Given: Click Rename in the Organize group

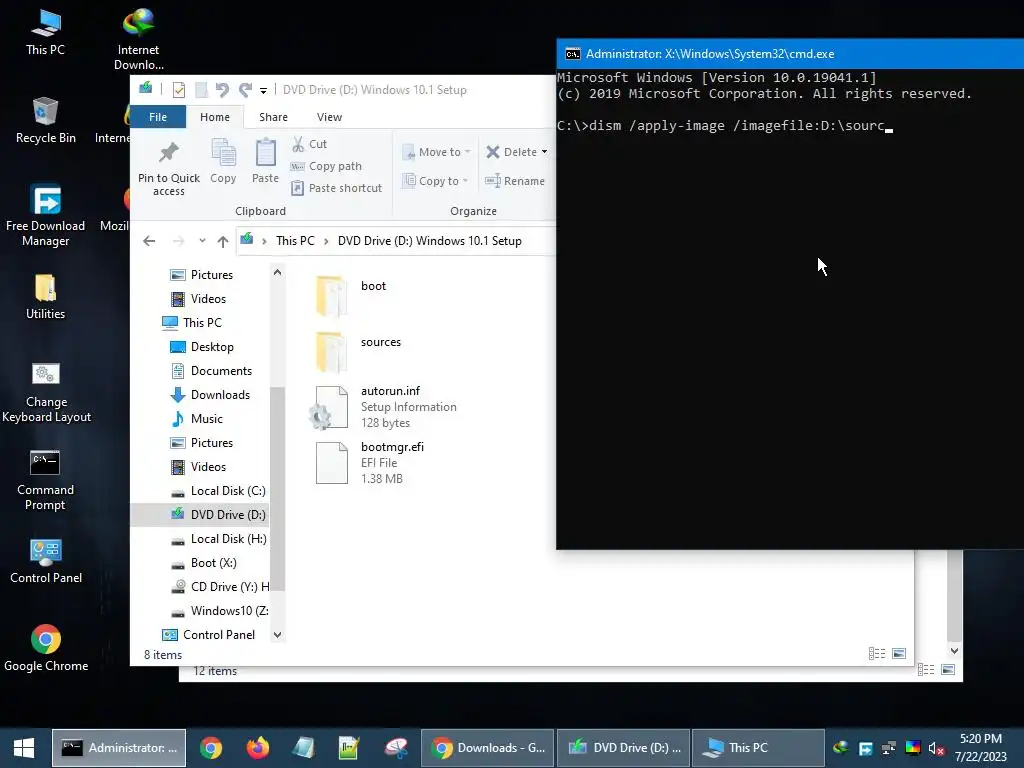Looking at the screenshot, I should [x=515, y=181].
